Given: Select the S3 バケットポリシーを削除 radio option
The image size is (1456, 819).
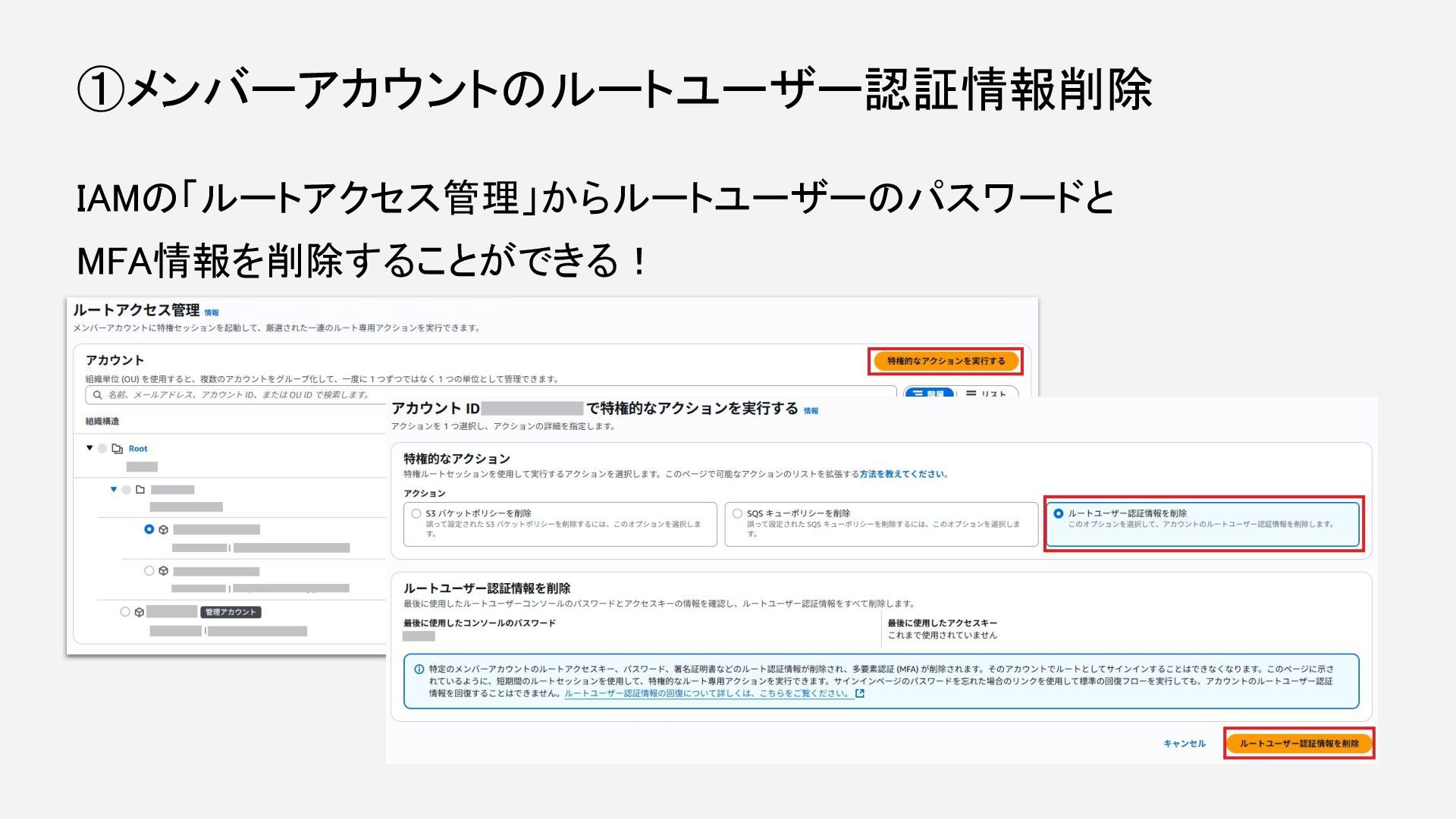Looking at the screenshot, I should pos(416,513).
